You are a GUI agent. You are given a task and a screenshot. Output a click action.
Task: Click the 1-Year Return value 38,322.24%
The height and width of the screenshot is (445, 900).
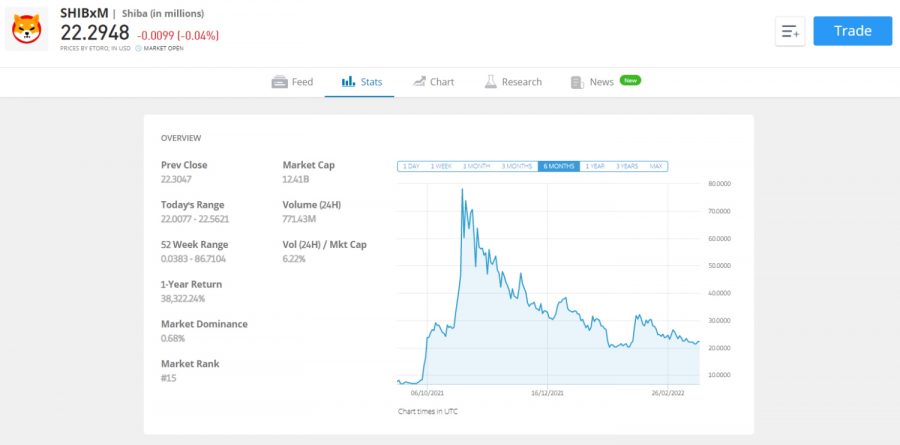click(183, 299)
